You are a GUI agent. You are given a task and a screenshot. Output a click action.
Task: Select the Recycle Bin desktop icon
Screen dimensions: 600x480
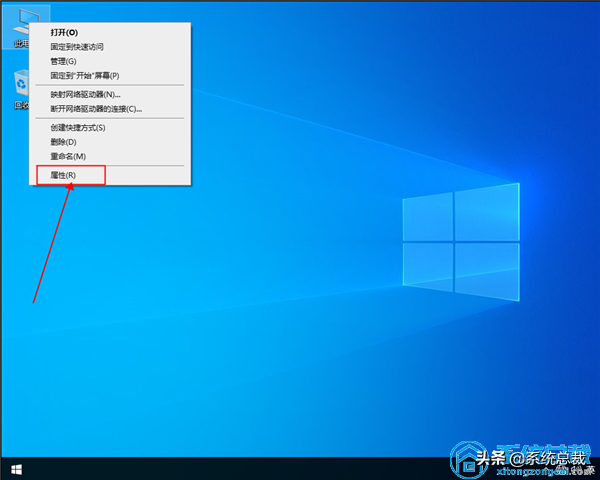[21, 89]
